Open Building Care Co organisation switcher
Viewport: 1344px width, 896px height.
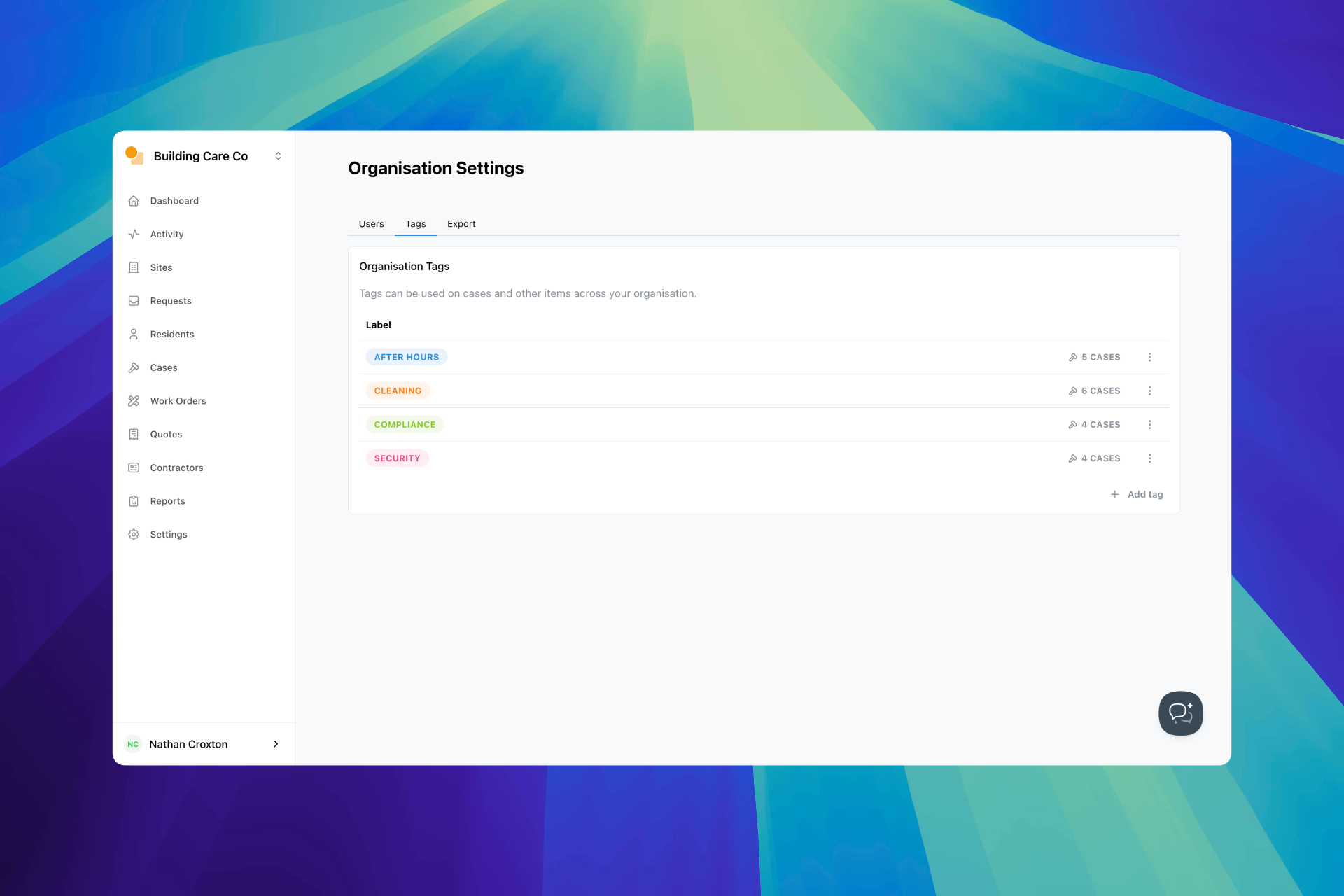coord(278,156)
